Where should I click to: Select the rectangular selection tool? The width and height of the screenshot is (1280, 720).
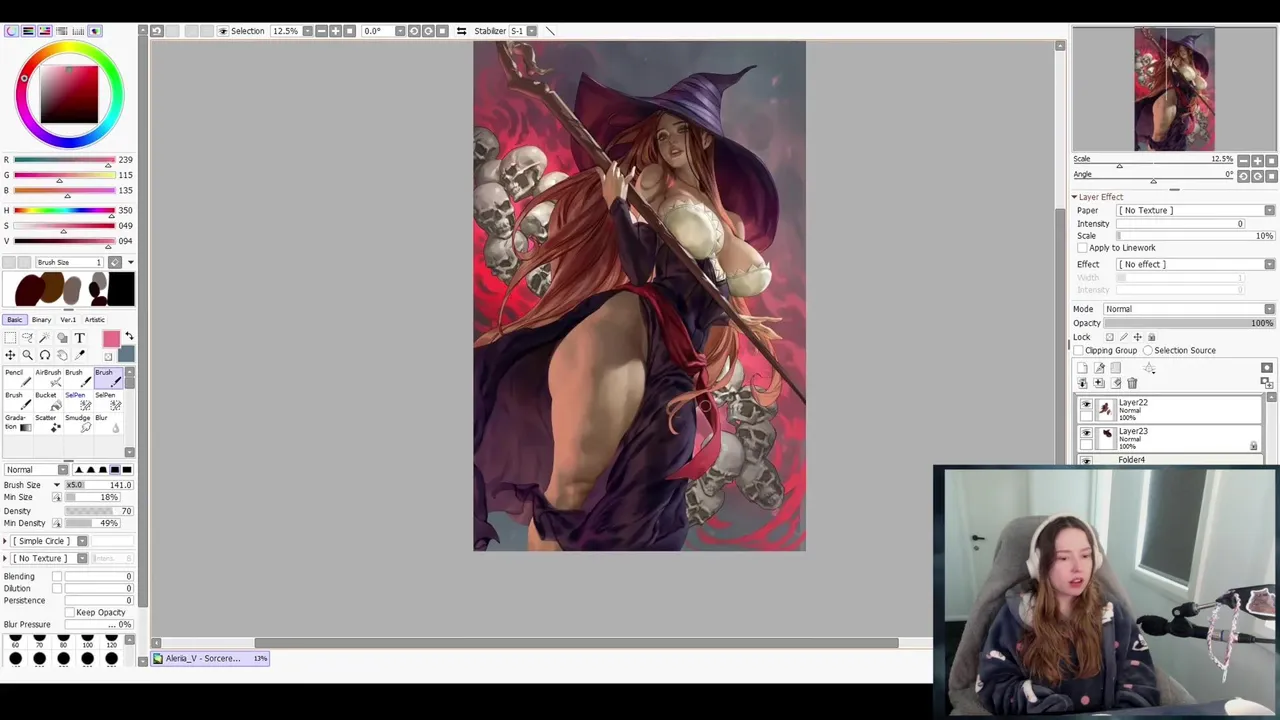(x=10, y=338)
